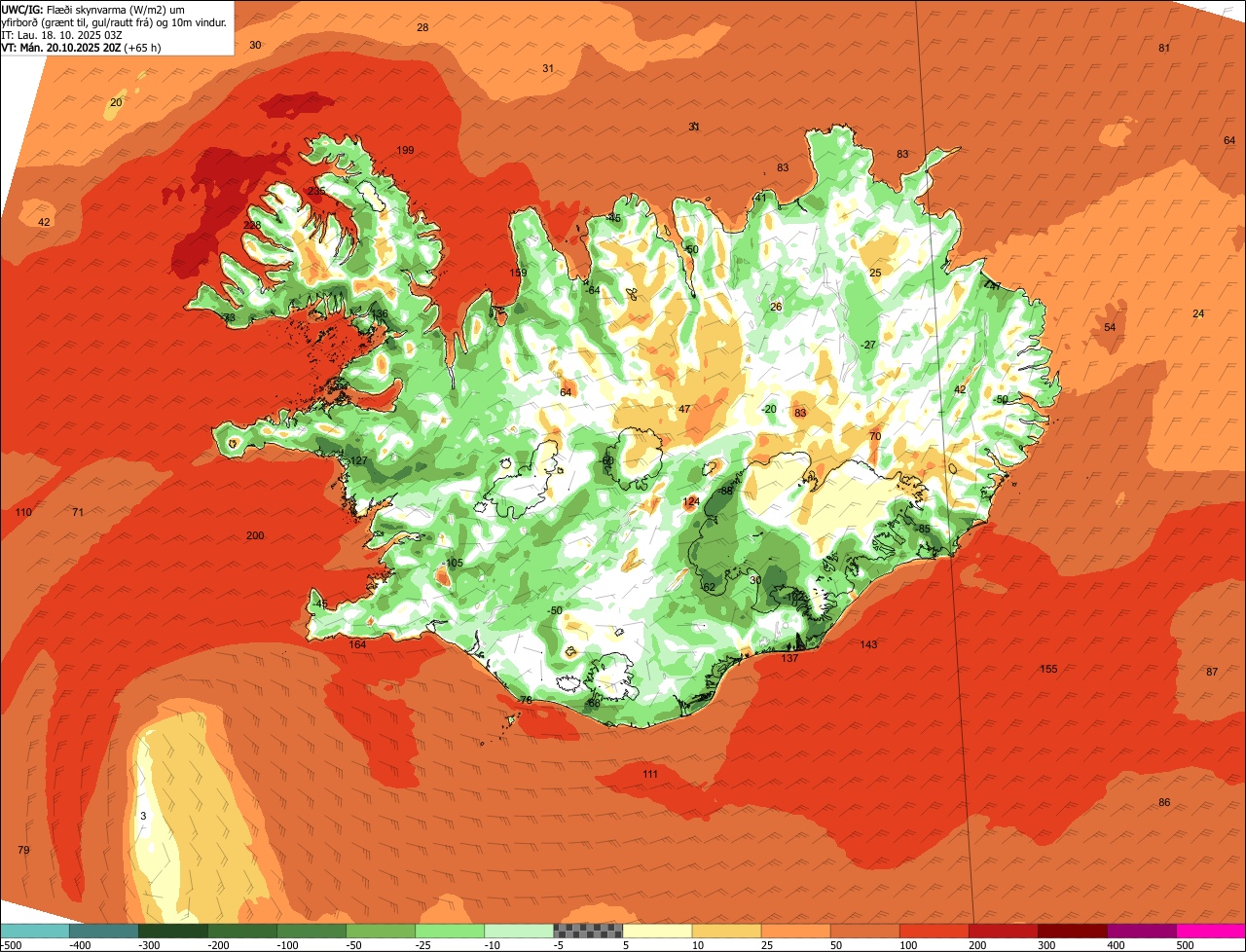Pick the orange 50 to 100 legend swatch
Image resolution: width=1246 pixels, height=952 pixels.
[x=864, y=931]
